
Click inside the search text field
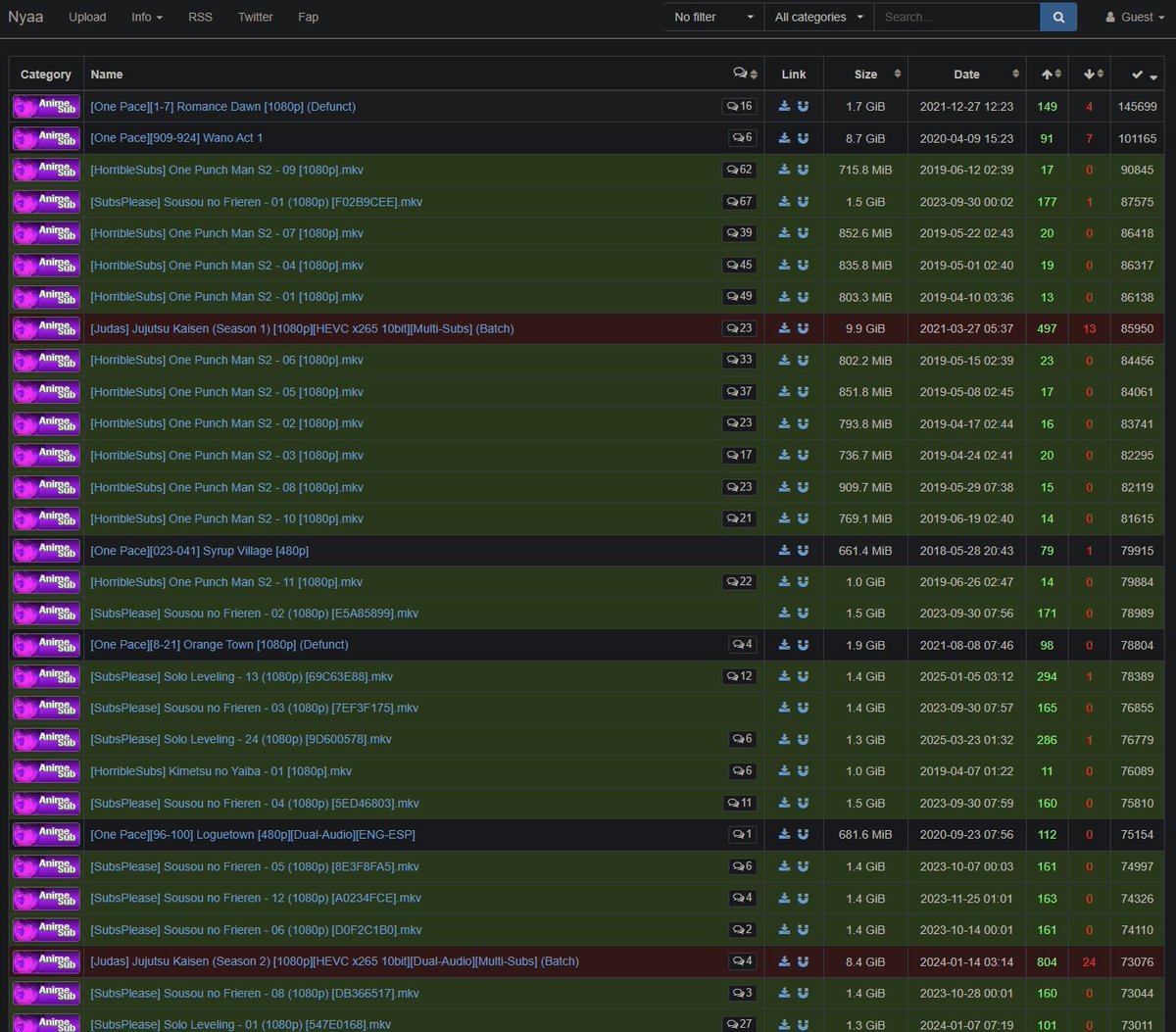tap(957, 17)
